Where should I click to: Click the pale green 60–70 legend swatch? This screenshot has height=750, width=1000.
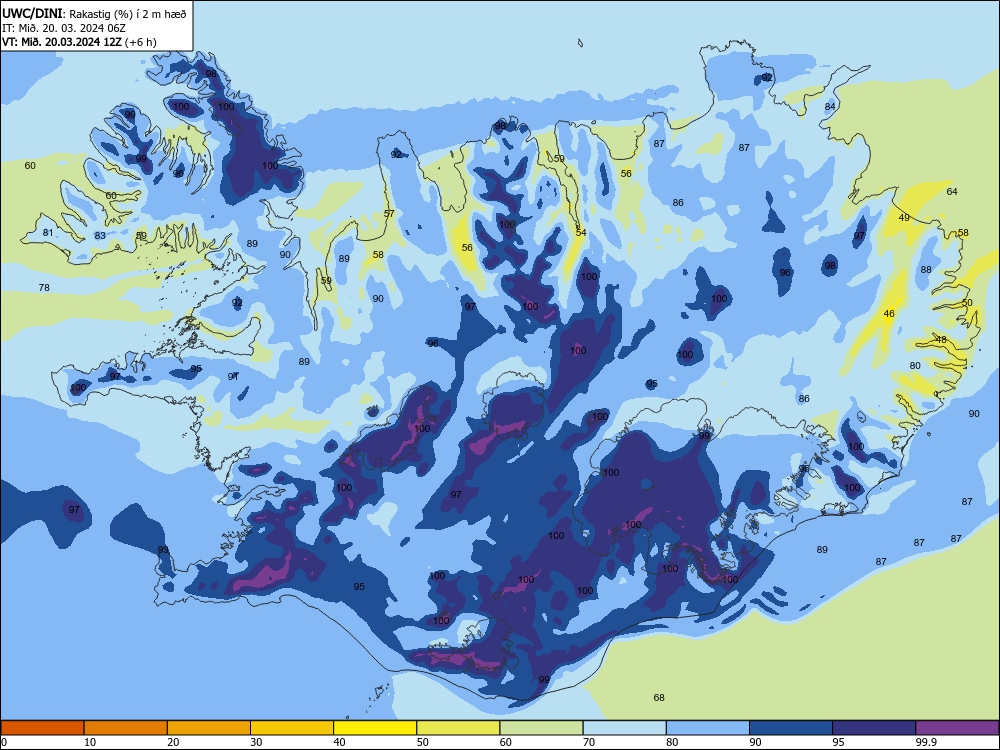coord(541,728)
